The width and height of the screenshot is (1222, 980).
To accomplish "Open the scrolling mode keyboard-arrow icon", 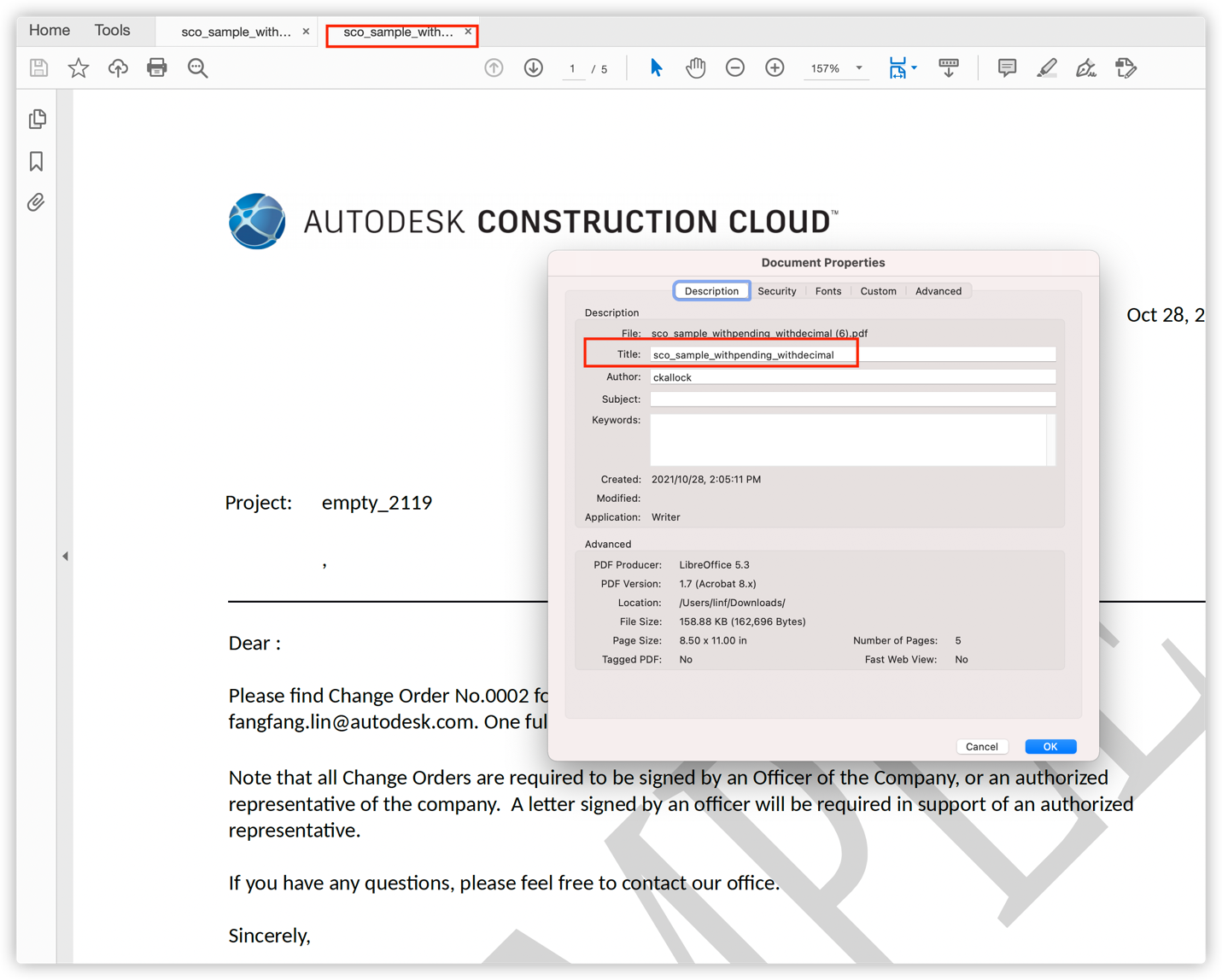I will [949, 68].
